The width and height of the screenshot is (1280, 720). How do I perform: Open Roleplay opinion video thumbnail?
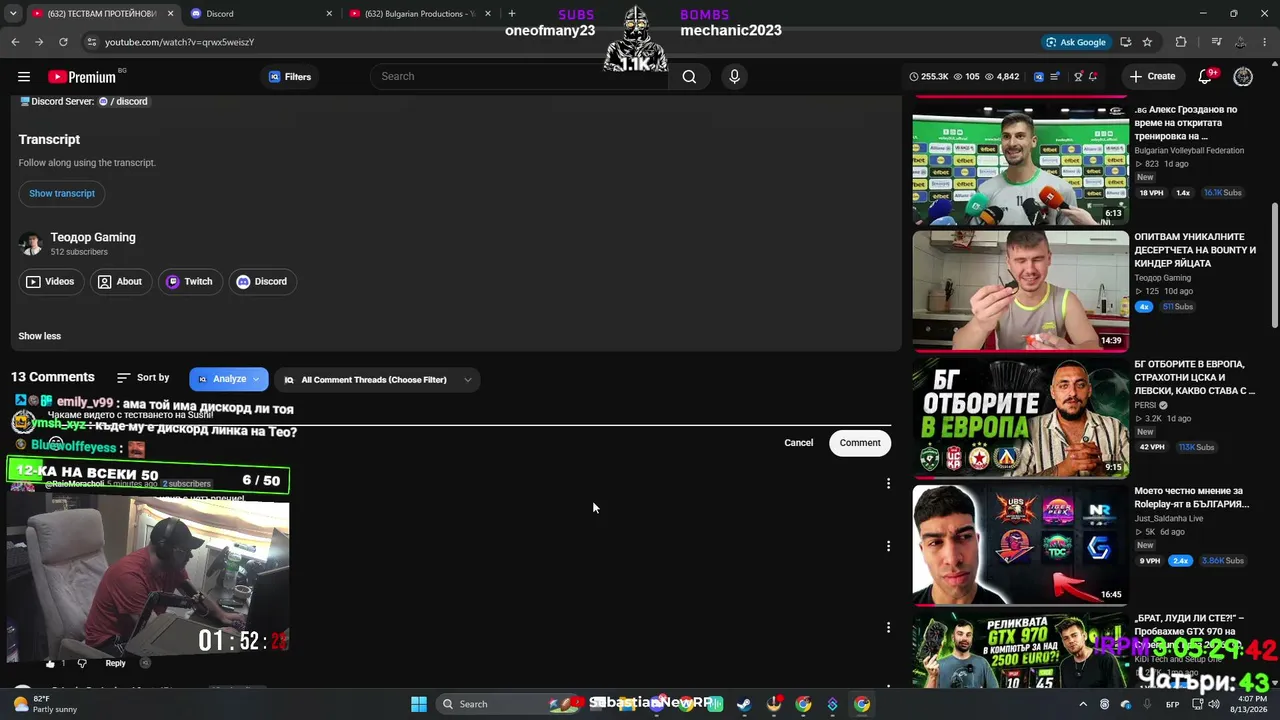(x=1020, y=545)
